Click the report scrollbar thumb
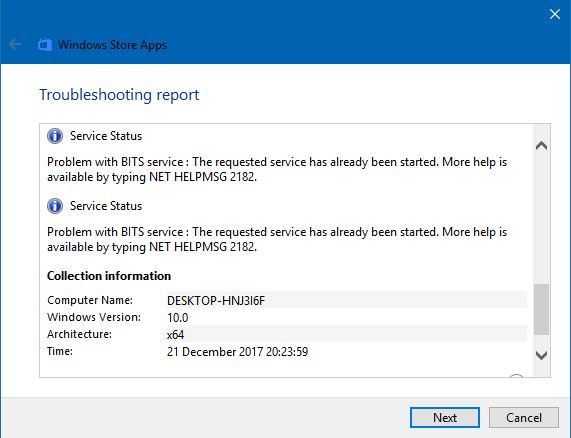Image resolution: width=571 pixels, height=438 pixels. coord(542,309)
